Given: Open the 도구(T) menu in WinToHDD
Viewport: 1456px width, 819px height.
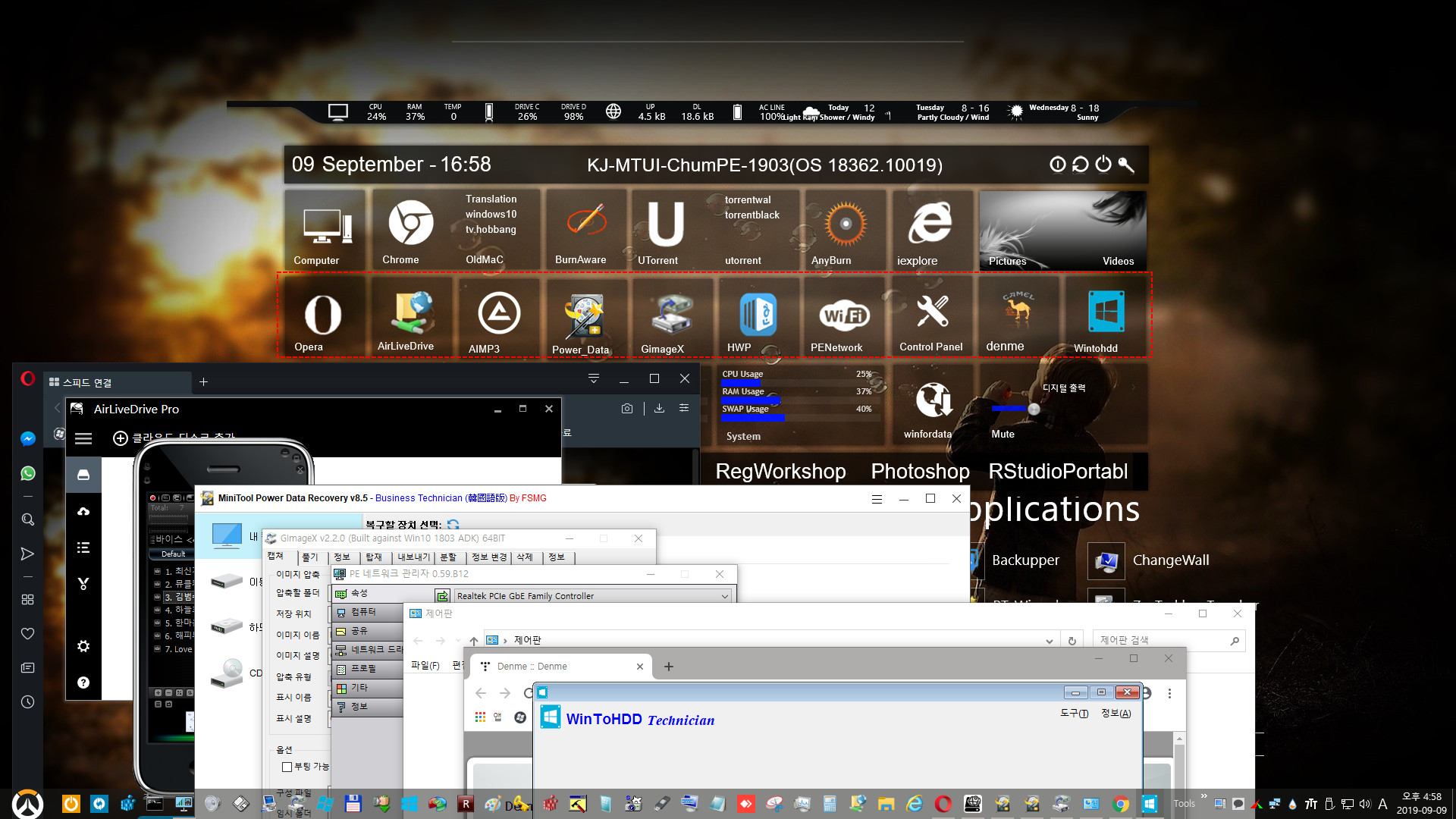Looking at the screenshot, I should point(1074,714).
